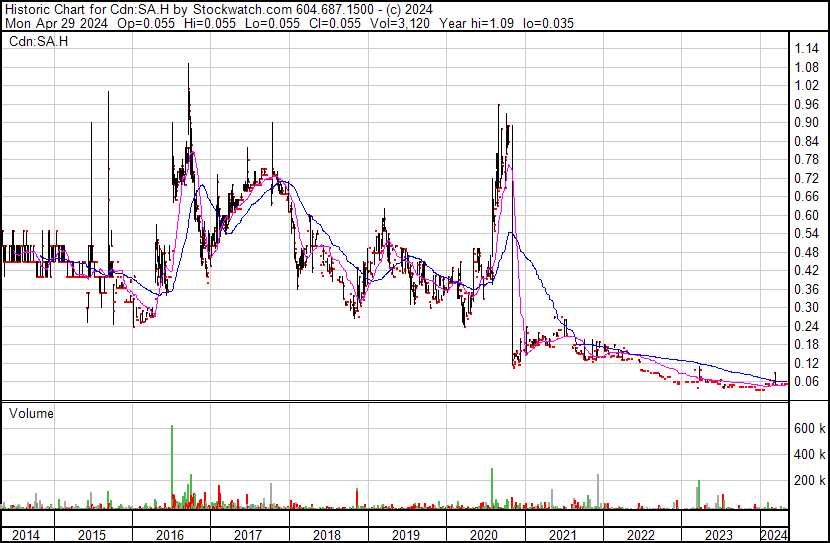Click the 2014 year label on timeline
Screen dimensions: 830x543
click(x=25, y=535)
